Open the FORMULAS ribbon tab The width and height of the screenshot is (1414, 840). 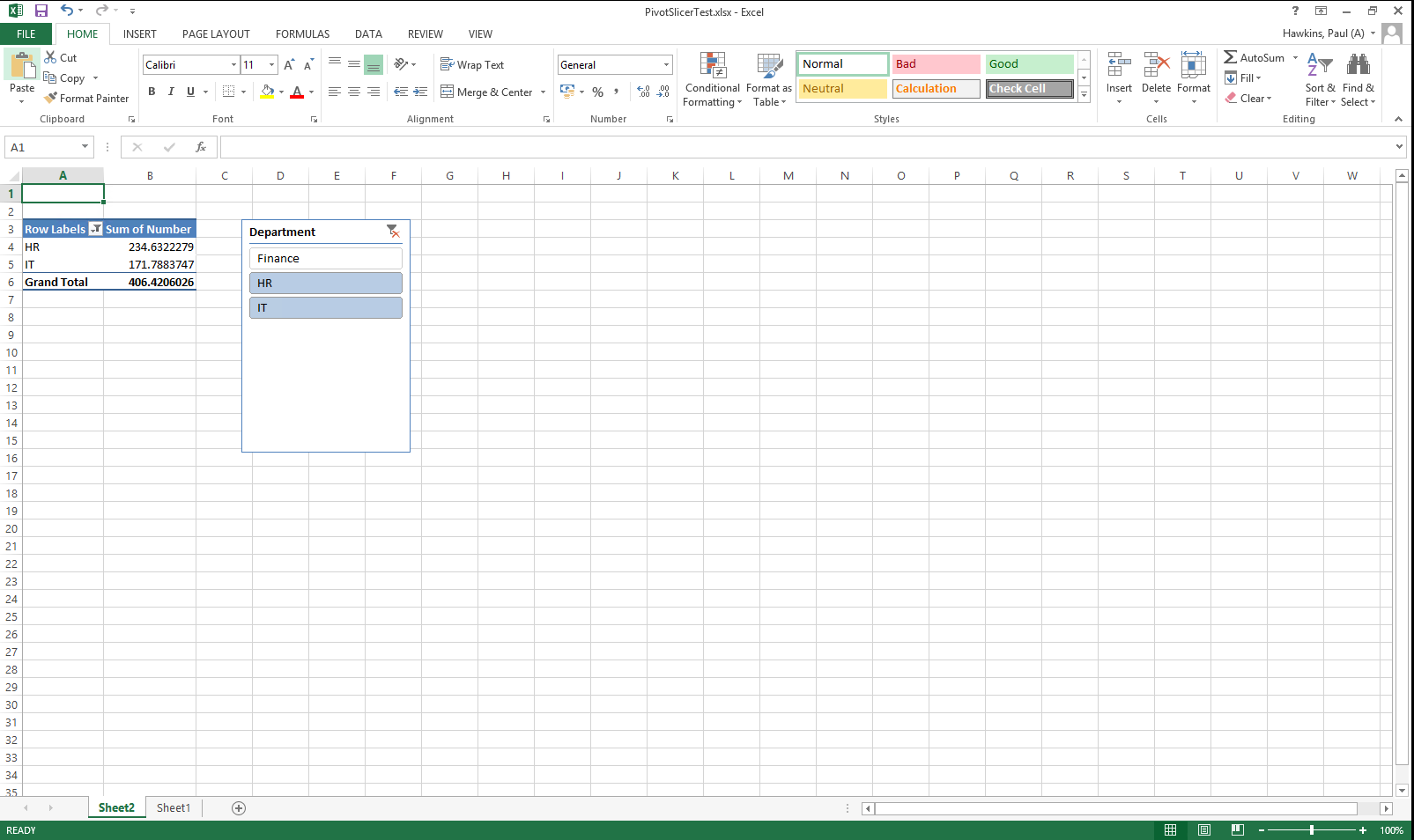coord(302,34)
